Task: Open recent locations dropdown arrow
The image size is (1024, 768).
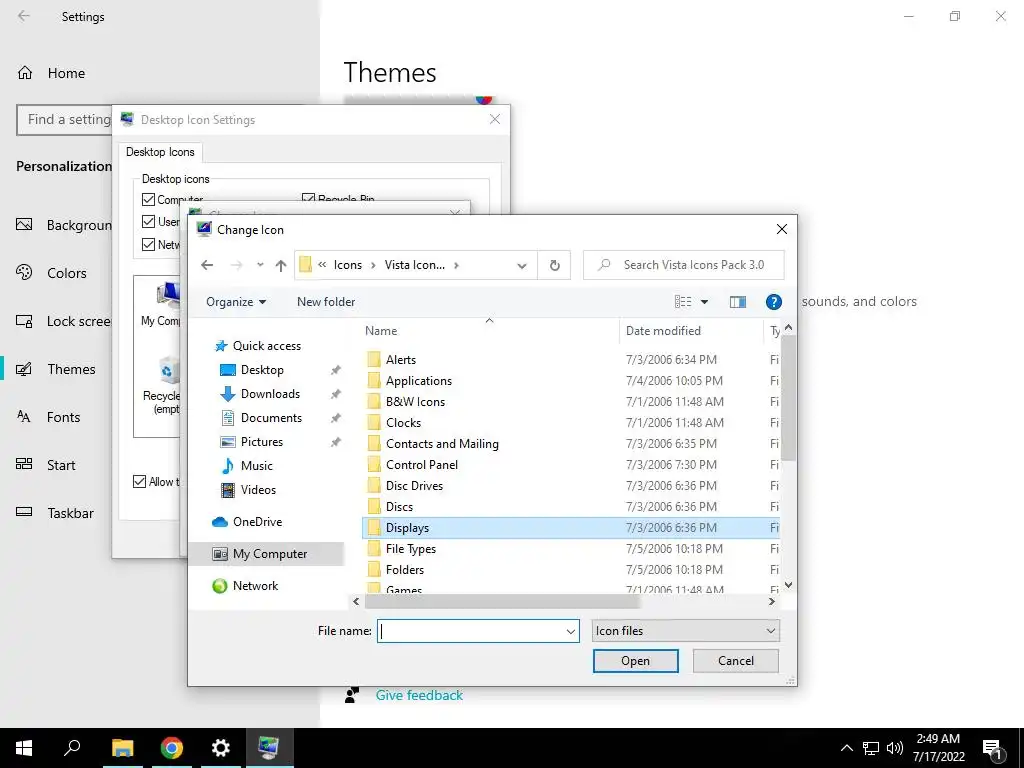Action: pyautogui.click(x=260, y=265)
